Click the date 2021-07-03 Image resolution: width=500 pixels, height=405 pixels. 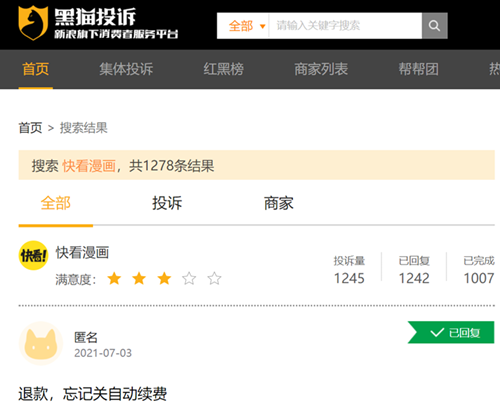coord(103,353)
